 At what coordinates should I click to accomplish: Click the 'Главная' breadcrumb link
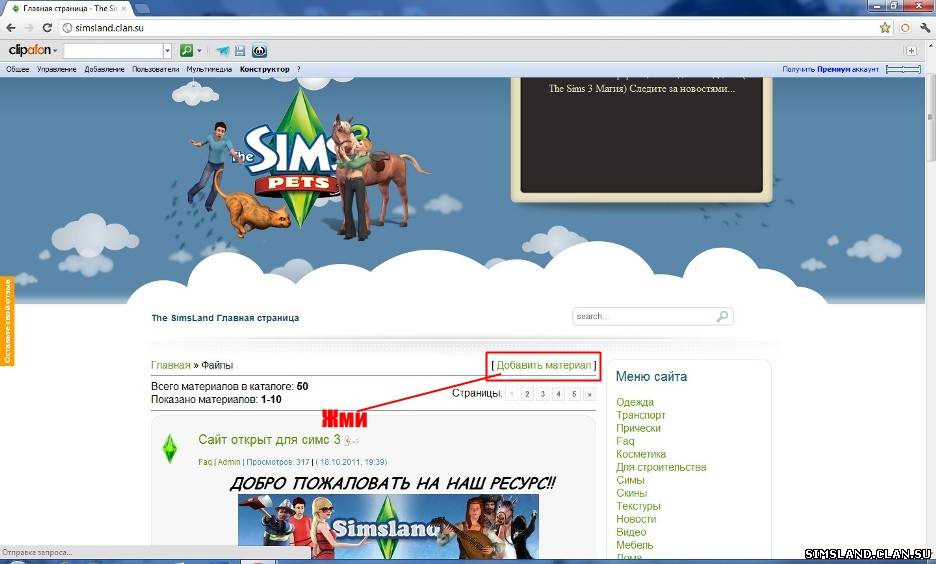171,365
